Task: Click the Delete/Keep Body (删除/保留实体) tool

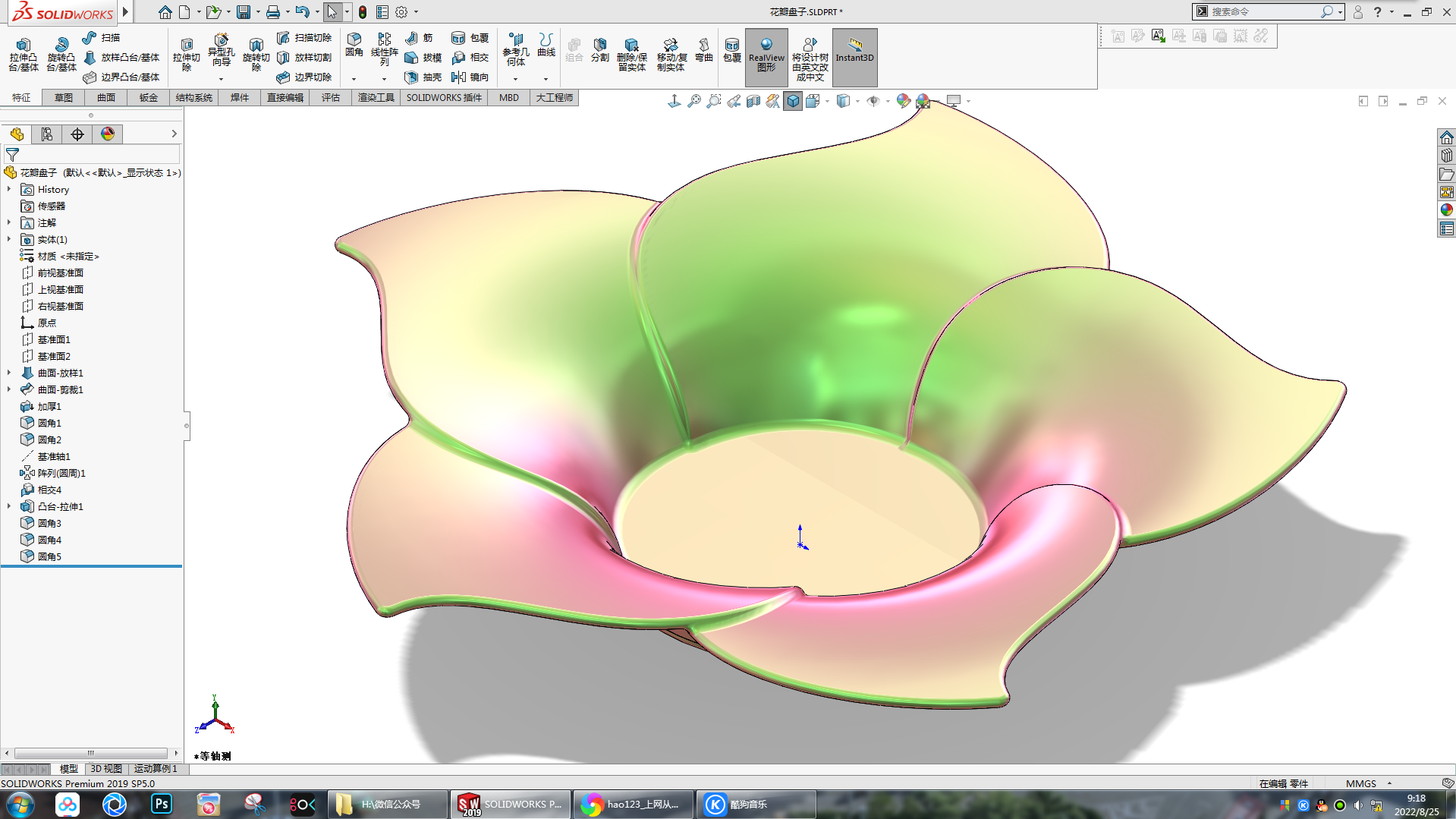Action: pos(632,55)
